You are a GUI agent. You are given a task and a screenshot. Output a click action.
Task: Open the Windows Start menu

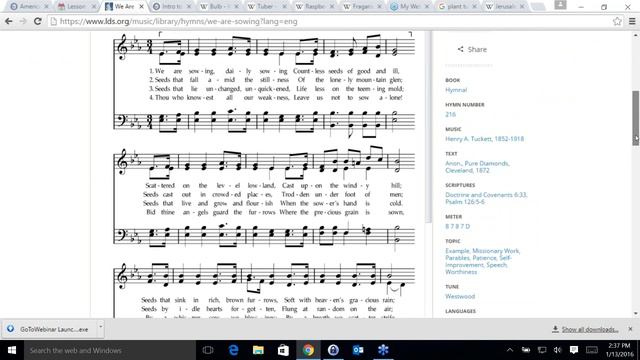pyautogui.click(x=12, y=350)
